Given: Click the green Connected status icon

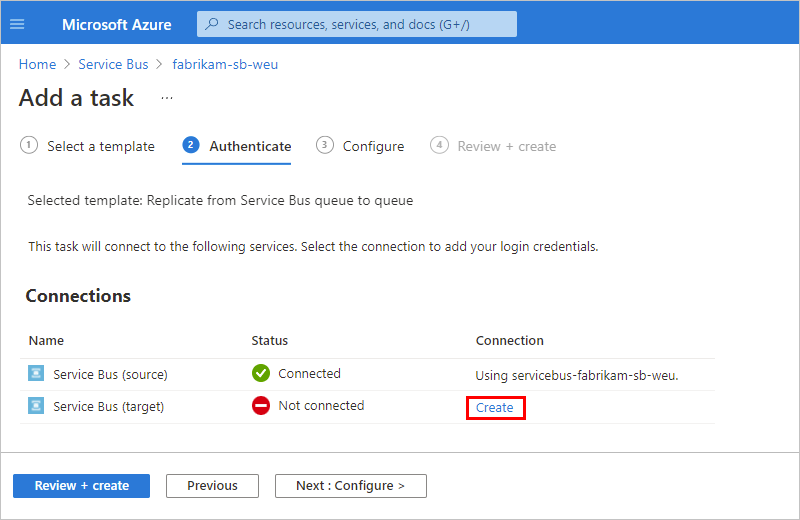Looking at the screenshot, I should (261, 374).
